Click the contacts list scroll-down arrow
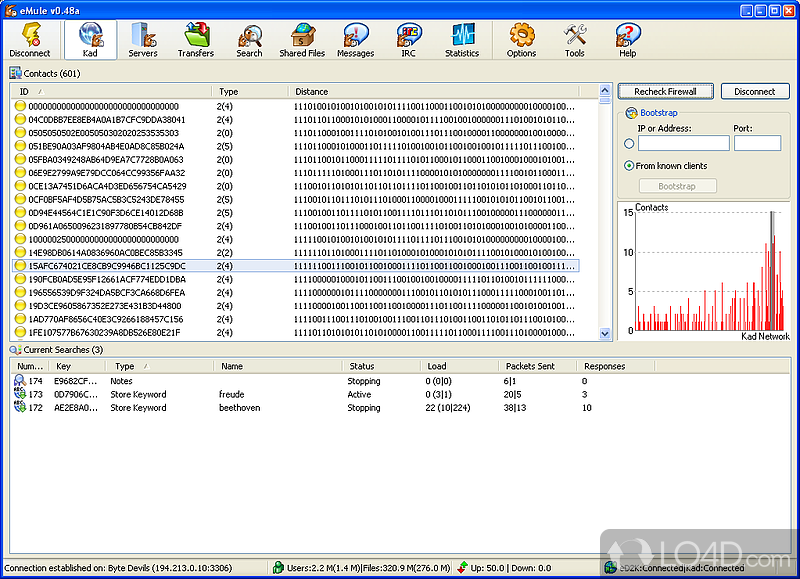Viewport: 800px width, 579px height. (605, 334)
